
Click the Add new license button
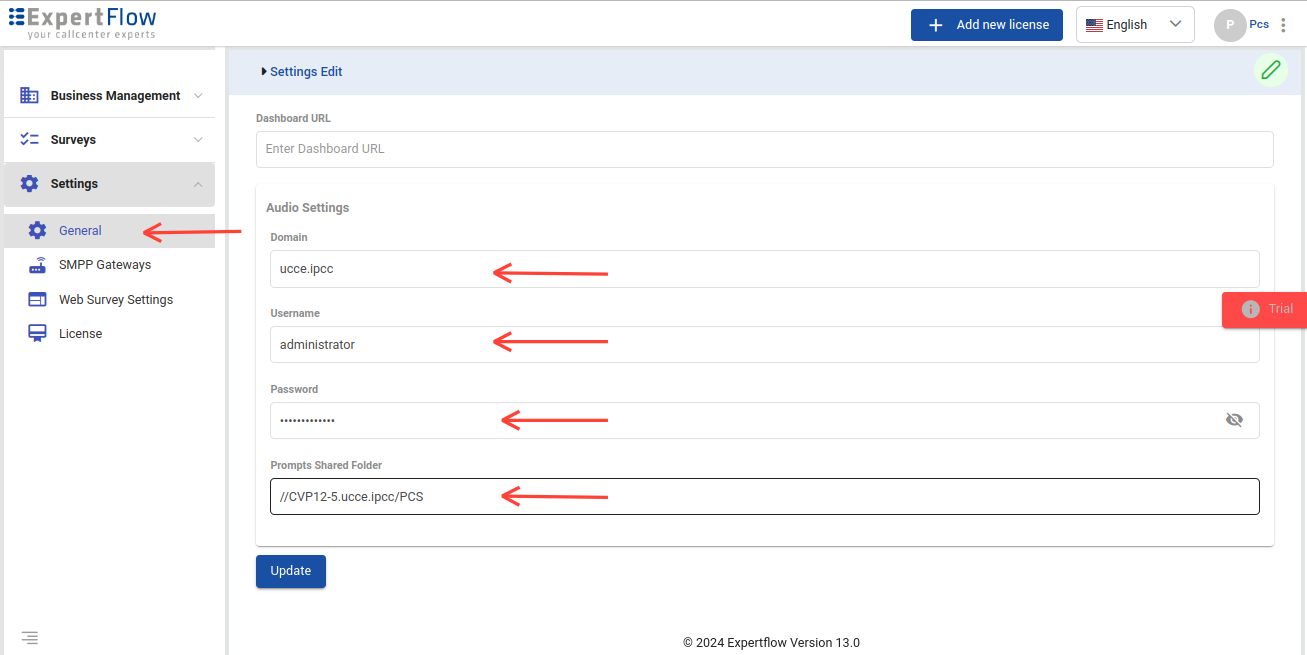click(x=986, y=25)
